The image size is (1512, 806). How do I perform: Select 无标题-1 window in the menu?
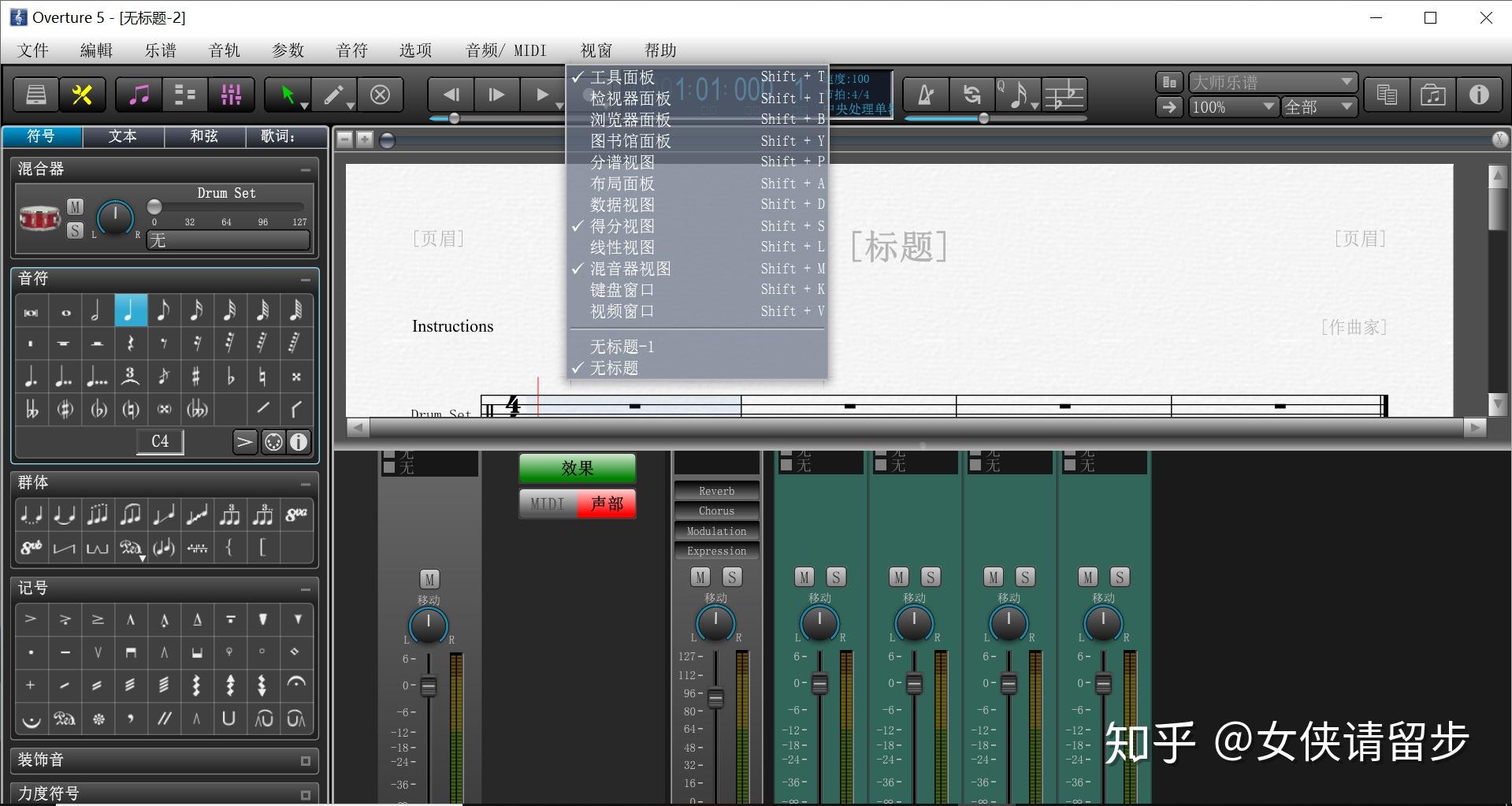(x=697, y=347)
